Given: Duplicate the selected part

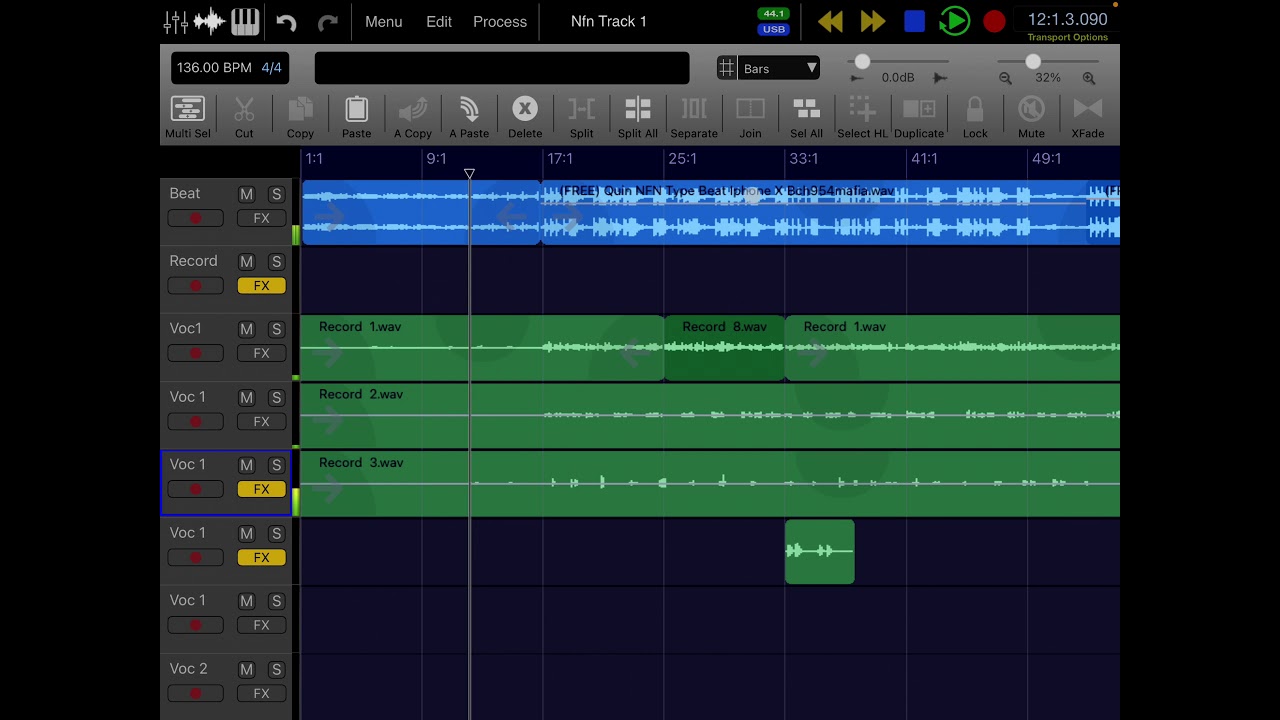Looking at the screenshot, I should coord(919,117).
